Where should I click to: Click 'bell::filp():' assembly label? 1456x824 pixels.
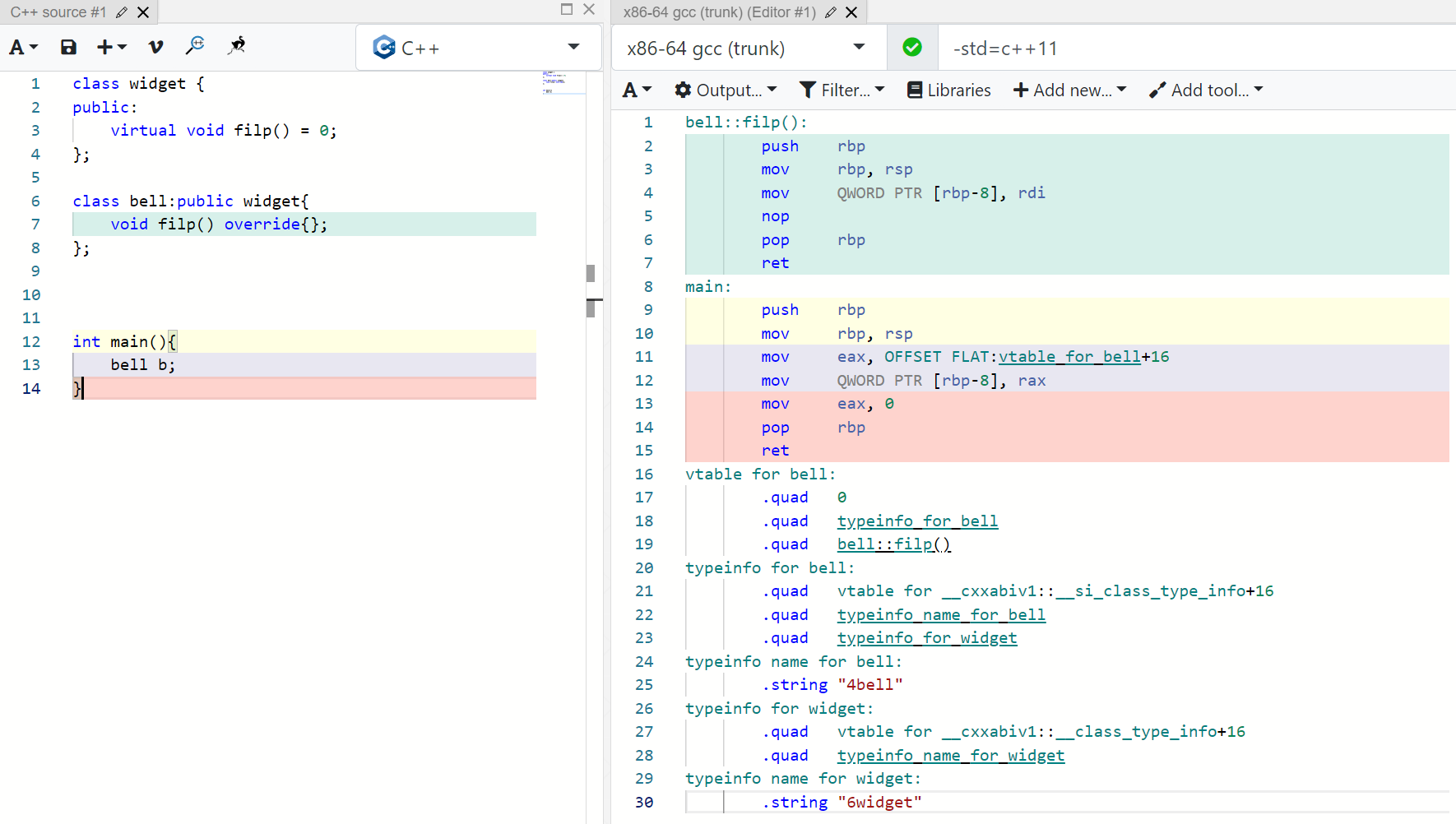click(x=747, y=123)
